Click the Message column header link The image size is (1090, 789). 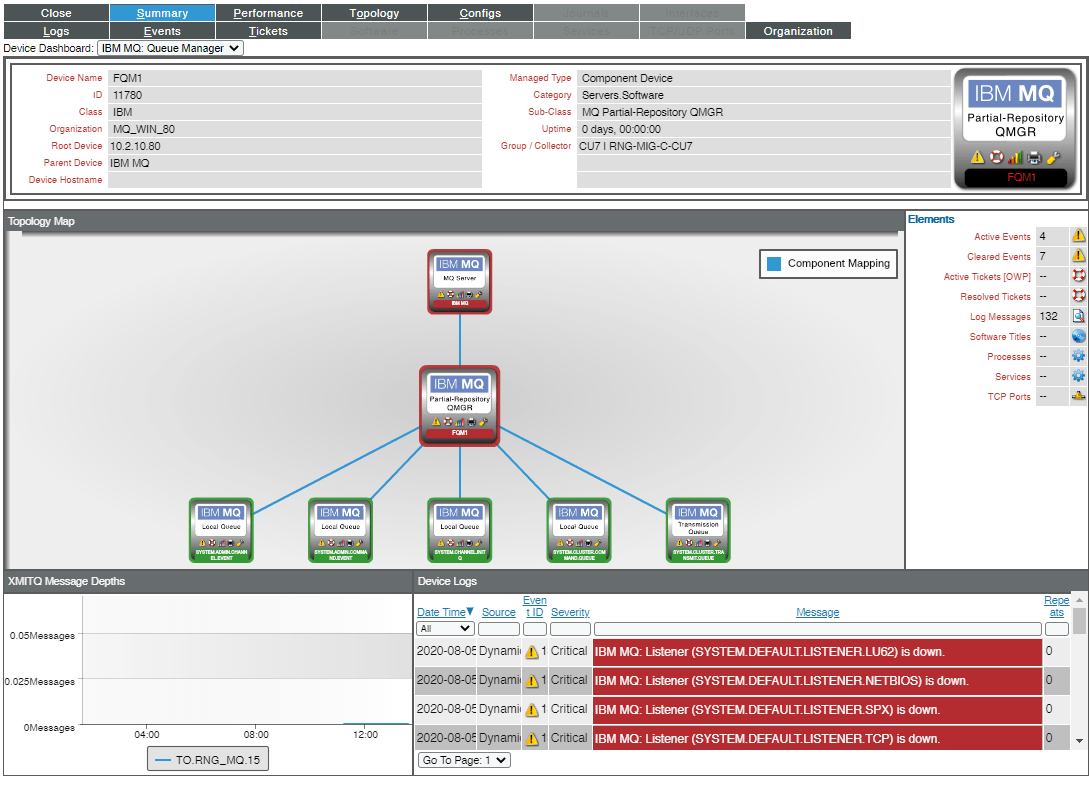click(817, 612)
